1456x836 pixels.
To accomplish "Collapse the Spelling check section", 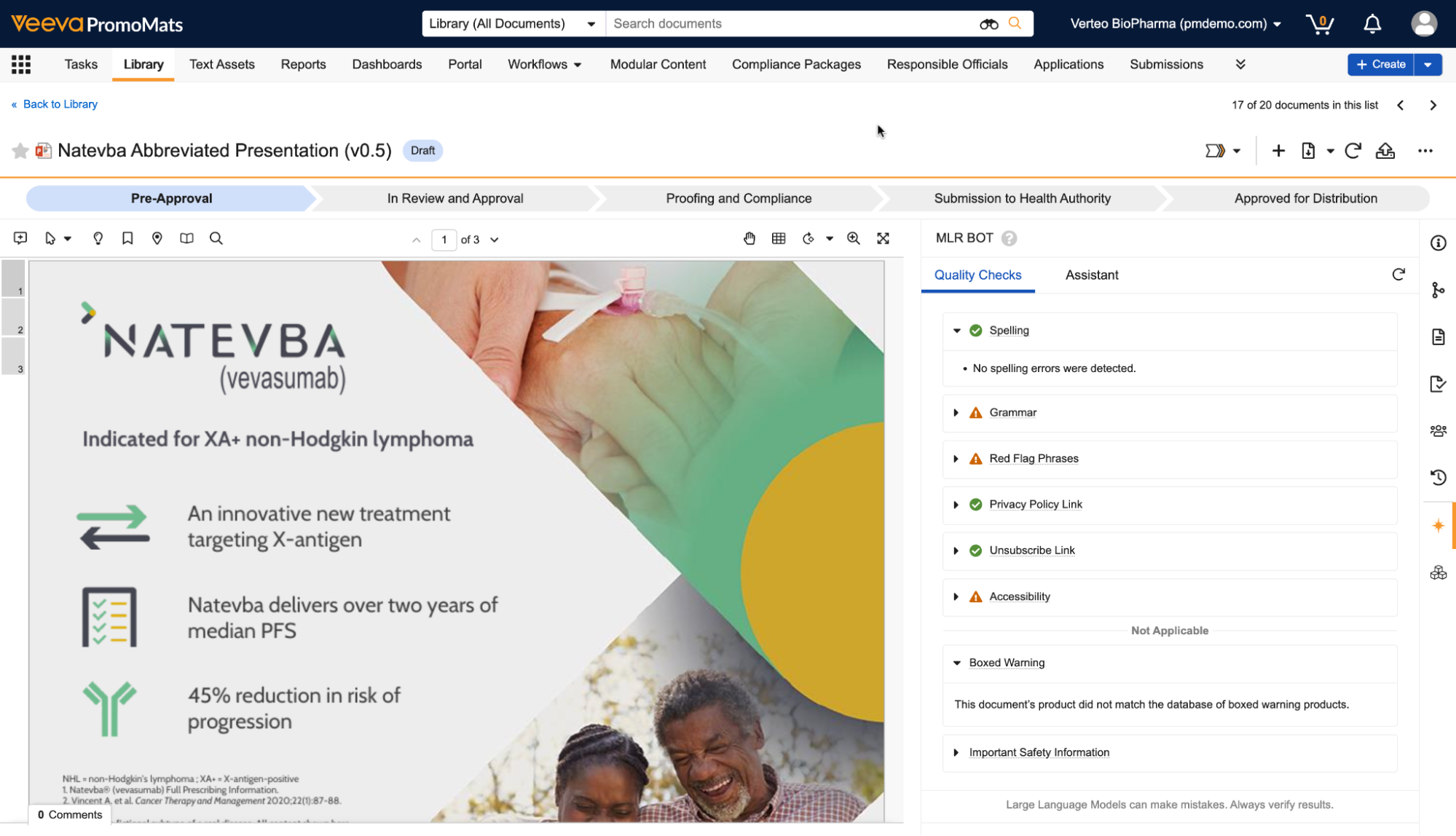I will [x=957, y=331].
